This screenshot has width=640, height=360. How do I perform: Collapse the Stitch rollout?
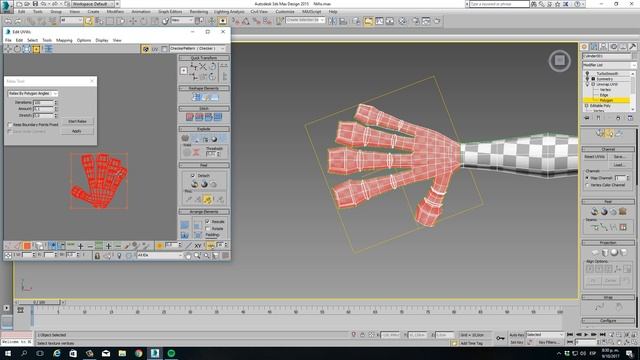pos(204,109)
